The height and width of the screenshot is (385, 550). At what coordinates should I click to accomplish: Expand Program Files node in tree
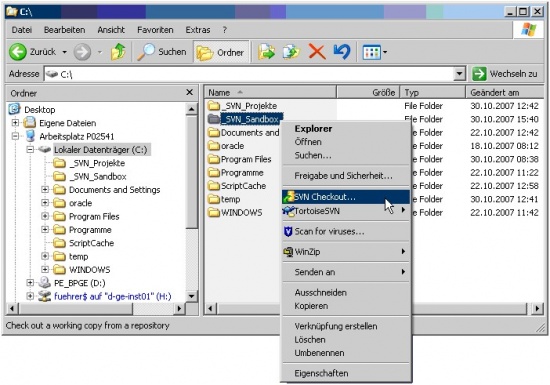click(x=45, y=216)
